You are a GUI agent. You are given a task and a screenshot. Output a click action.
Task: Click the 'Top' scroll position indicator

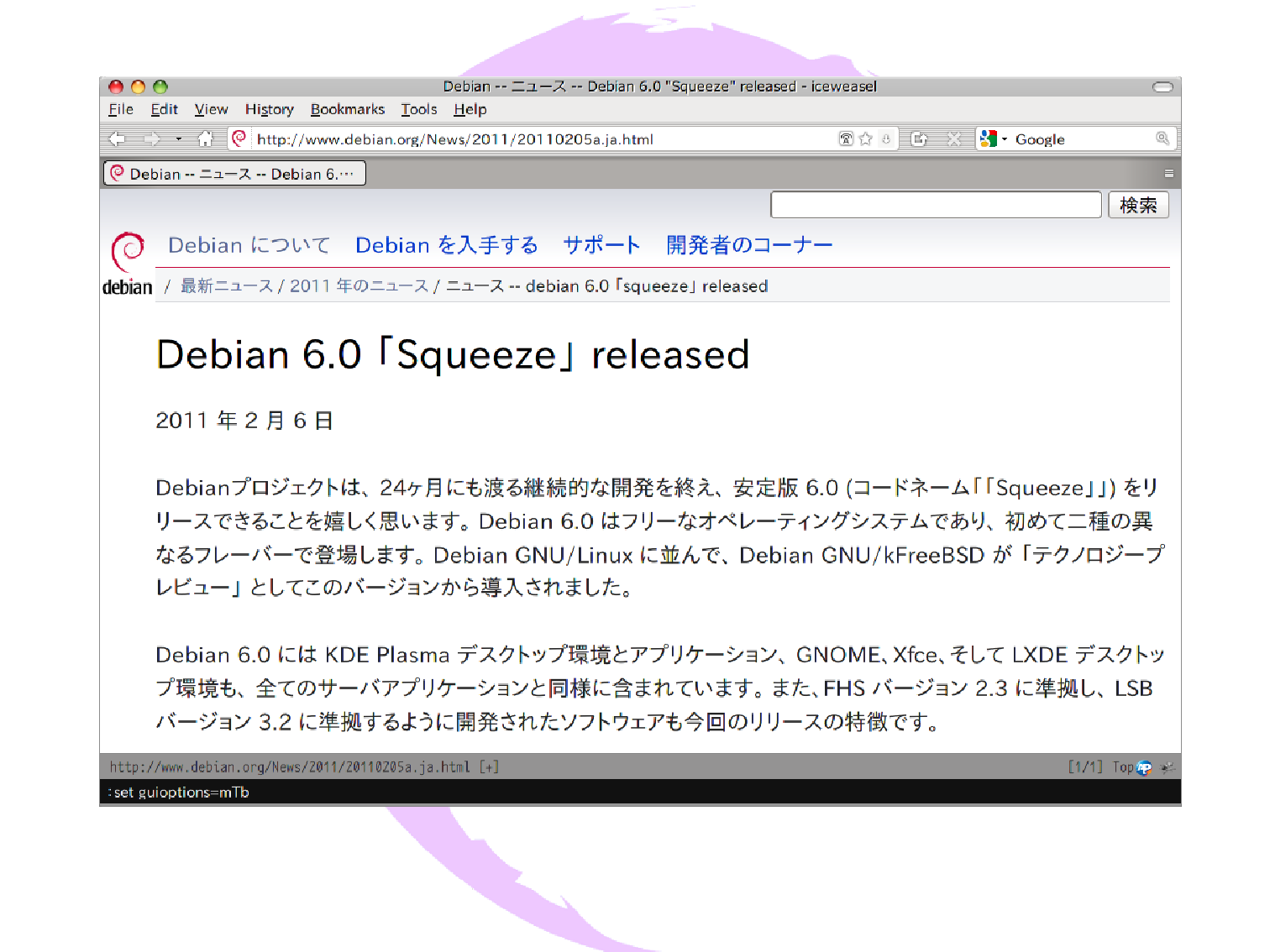(x=1123, y=766)
